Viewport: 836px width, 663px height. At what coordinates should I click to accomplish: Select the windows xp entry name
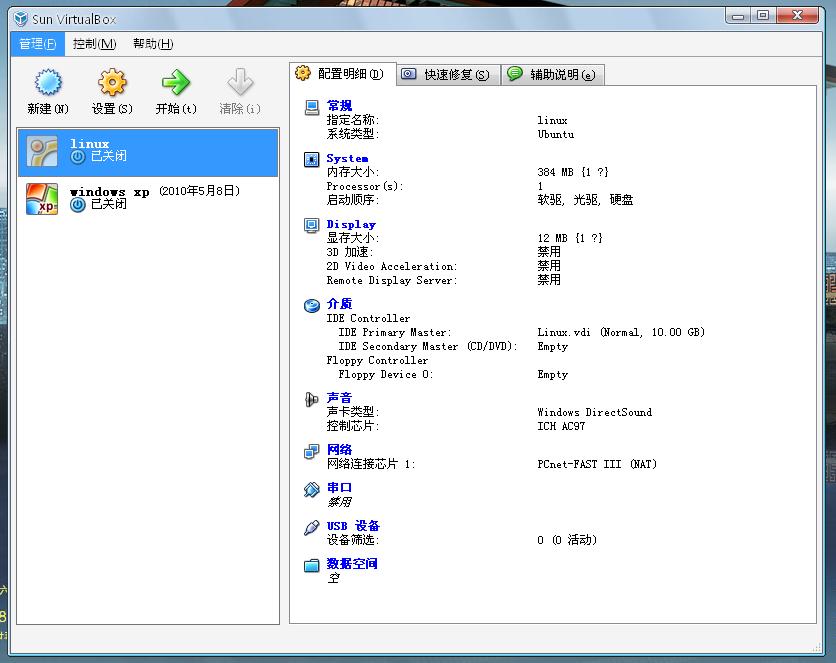109,192
